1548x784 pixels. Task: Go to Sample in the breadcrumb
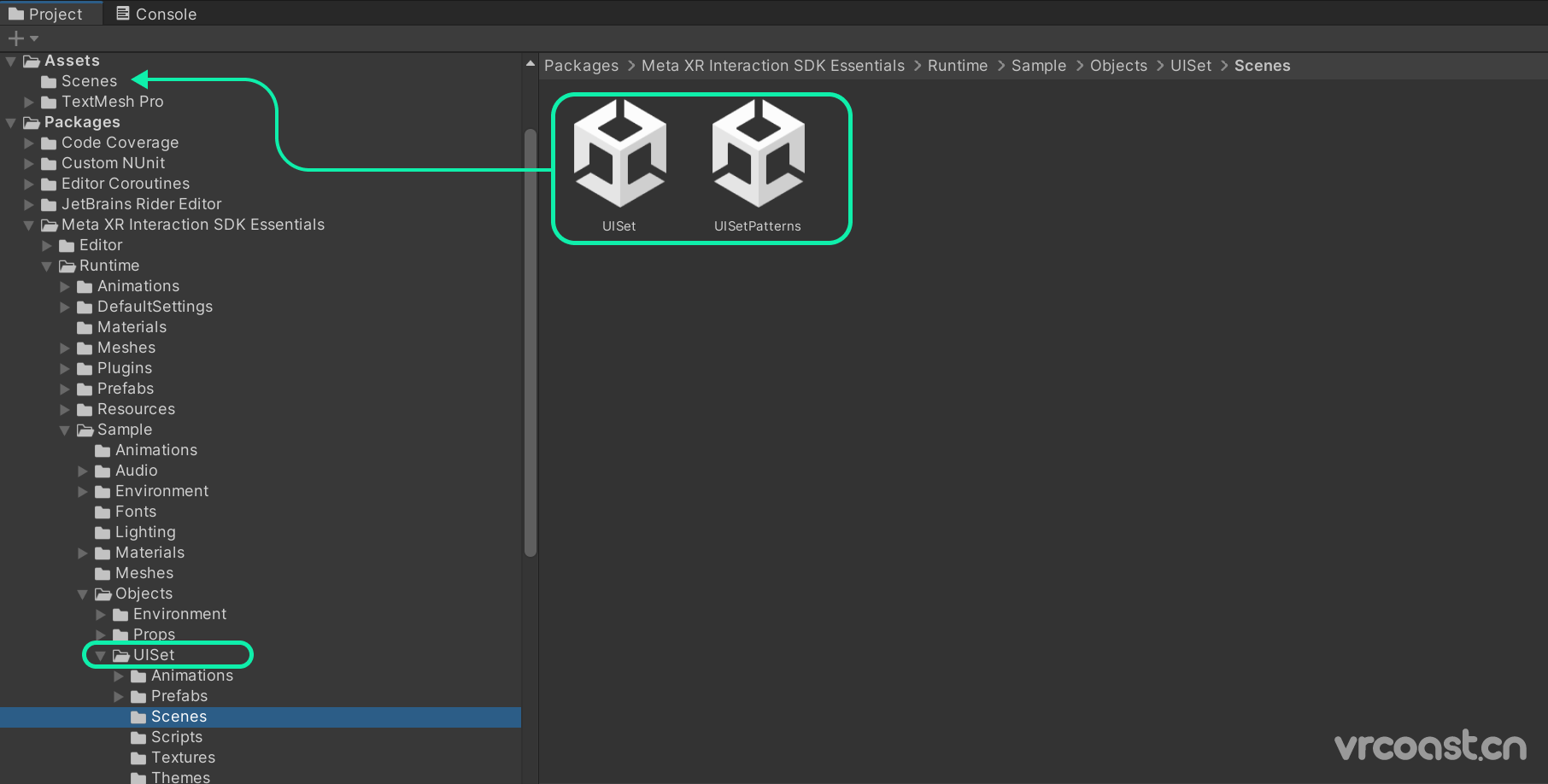[1039, 66]
